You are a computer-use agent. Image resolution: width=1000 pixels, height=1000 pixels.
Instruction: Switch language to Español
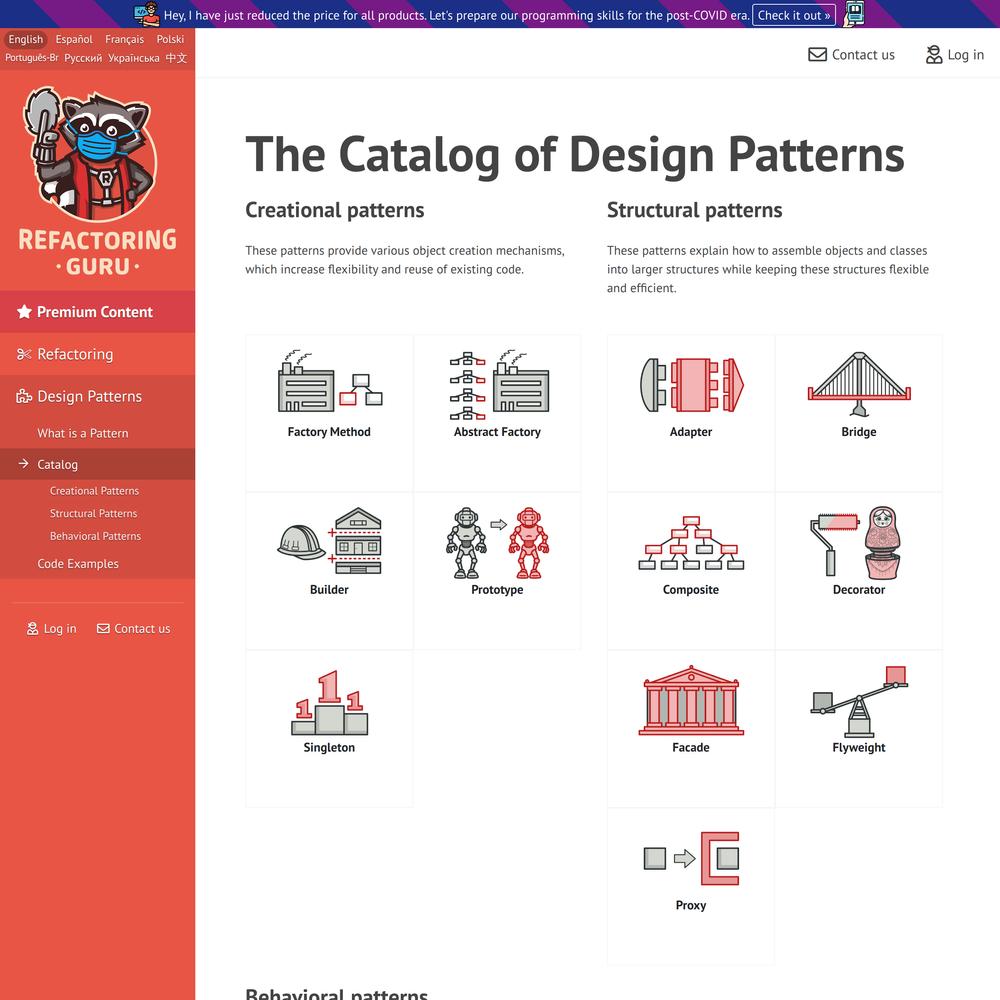point(74,40)
